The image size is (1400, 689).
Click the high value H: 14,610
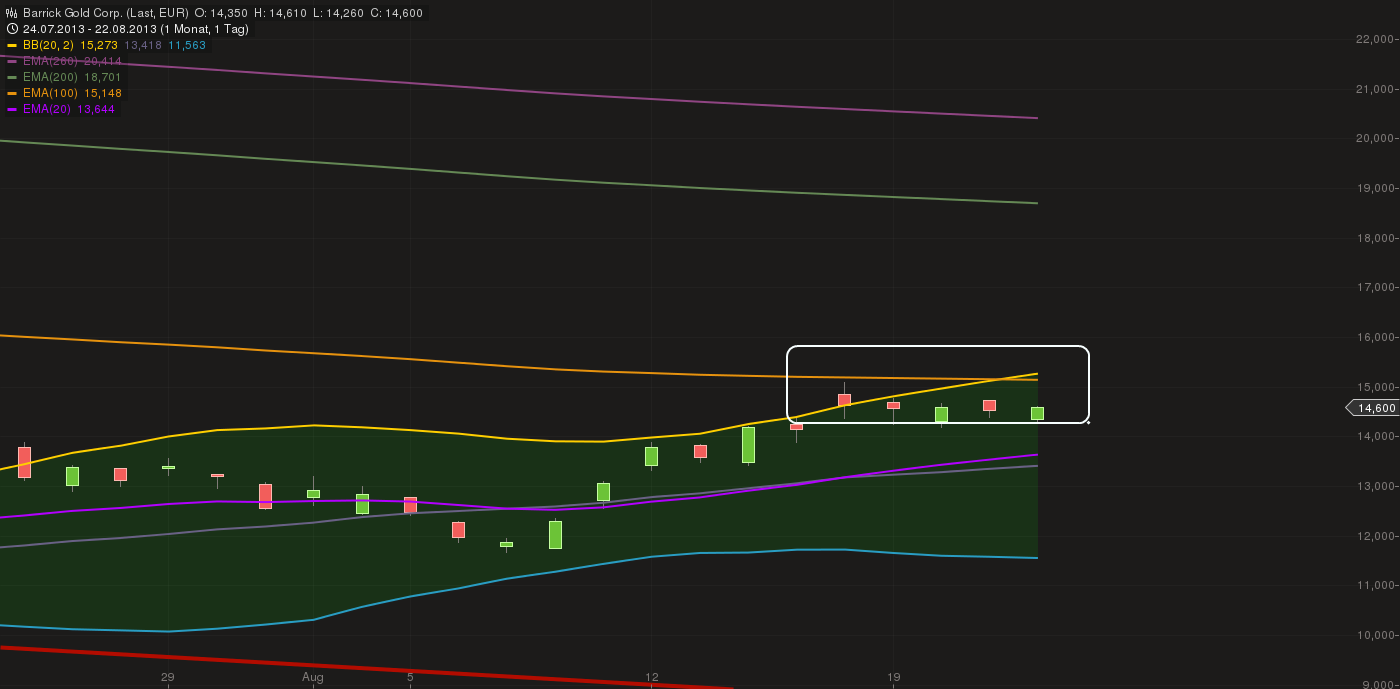tap(279, 13)
